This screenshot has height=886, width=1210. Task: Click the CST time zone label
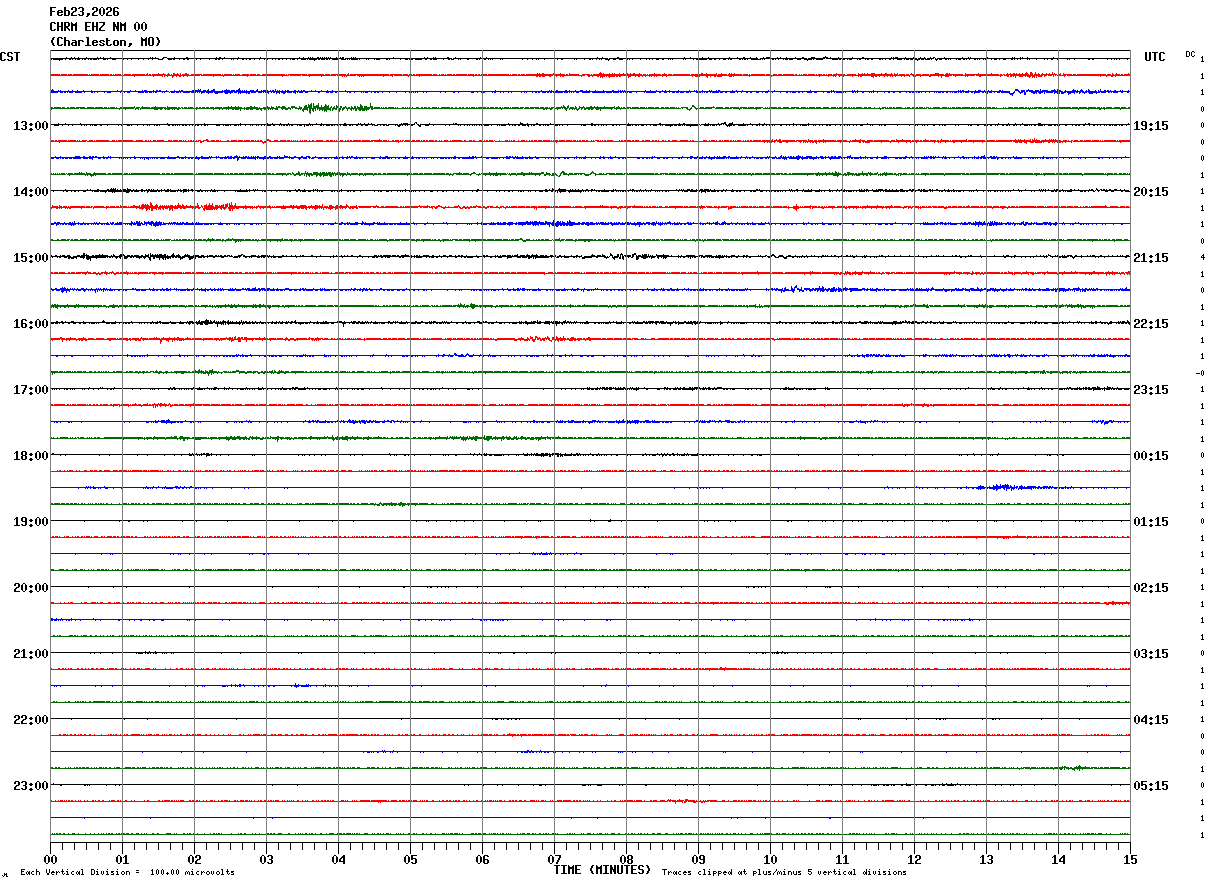click(x=10, y=57)
